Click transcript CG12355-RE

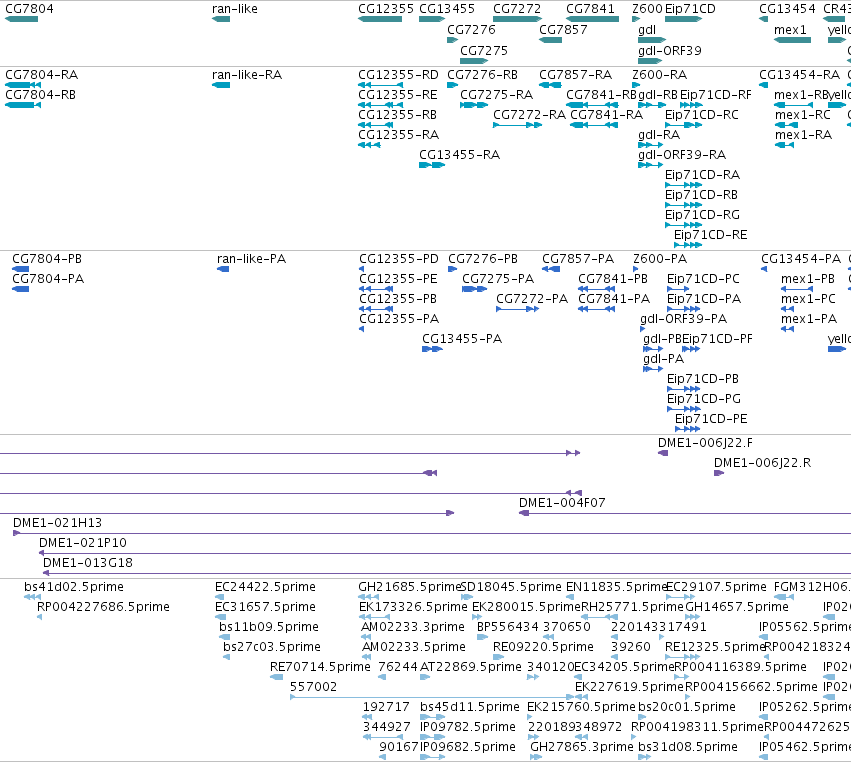coord(398,95)
